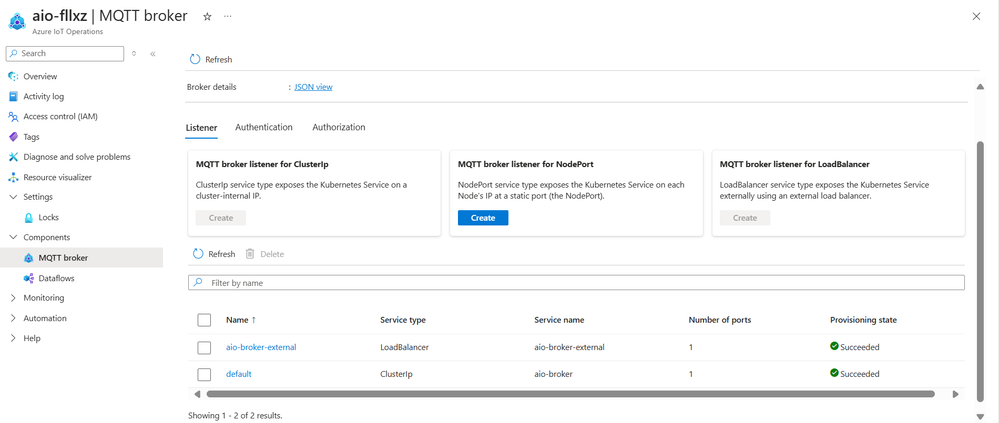
Task: Refresh the listener list
Action: point(214,254)
